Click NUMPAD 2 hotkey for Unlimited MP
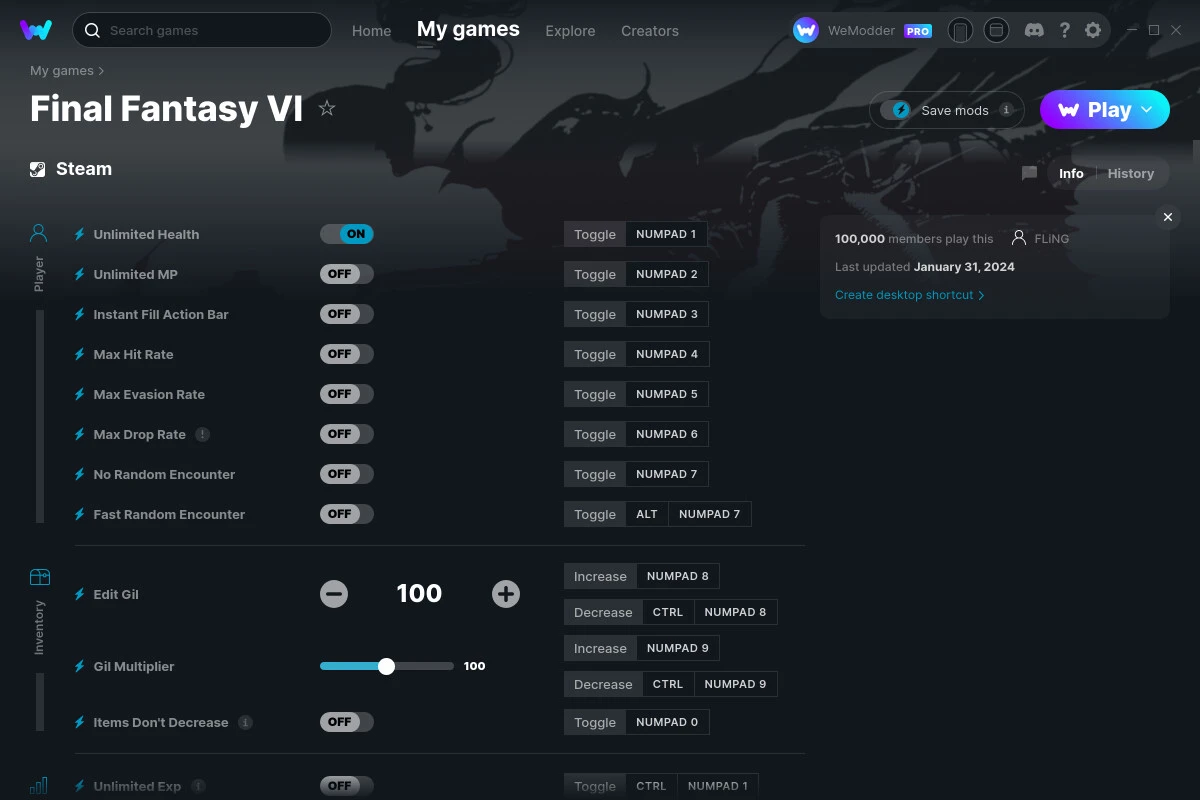The height and width of the screenshot is (800, 1200). tap(667, 274)
